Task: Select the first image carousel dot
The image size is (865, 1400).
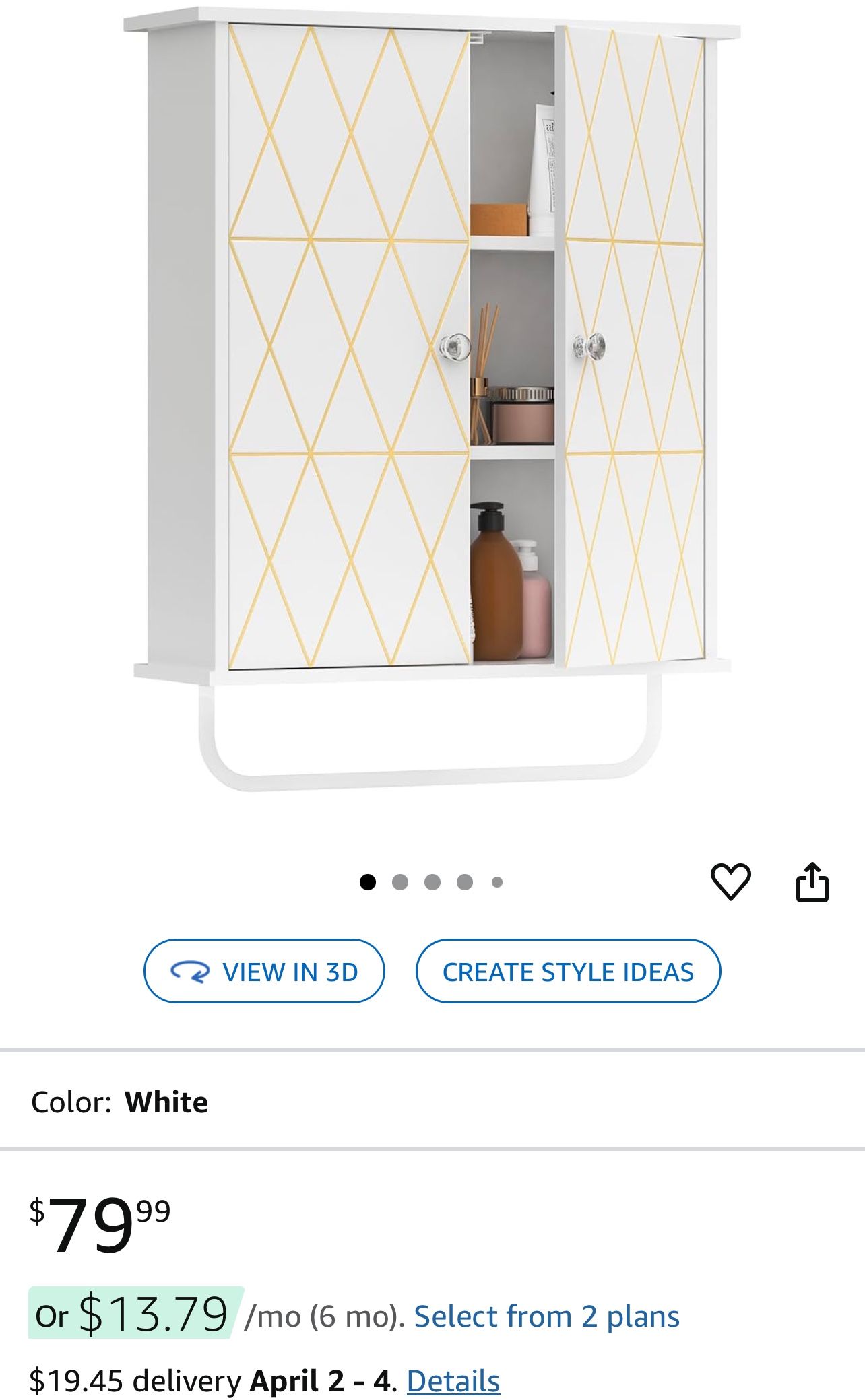Action: pos(368,882)
